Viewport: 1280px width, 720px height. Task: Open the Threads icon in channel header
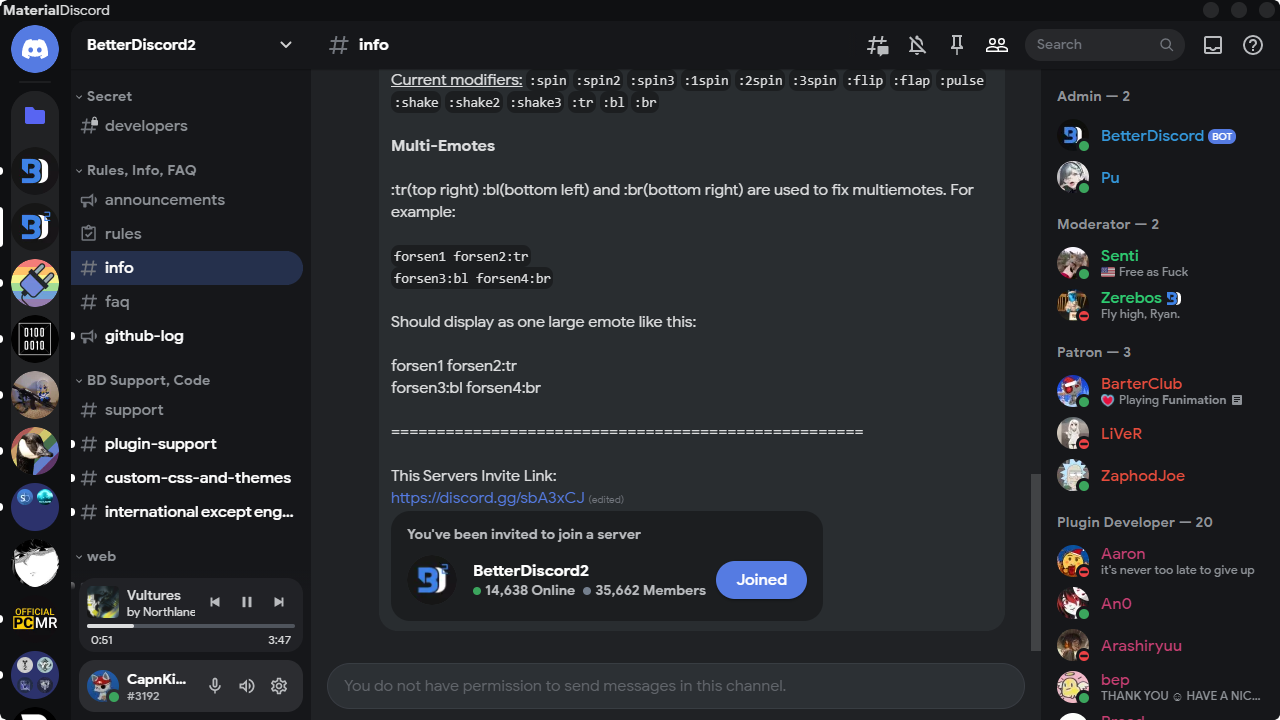click(877, 45)
